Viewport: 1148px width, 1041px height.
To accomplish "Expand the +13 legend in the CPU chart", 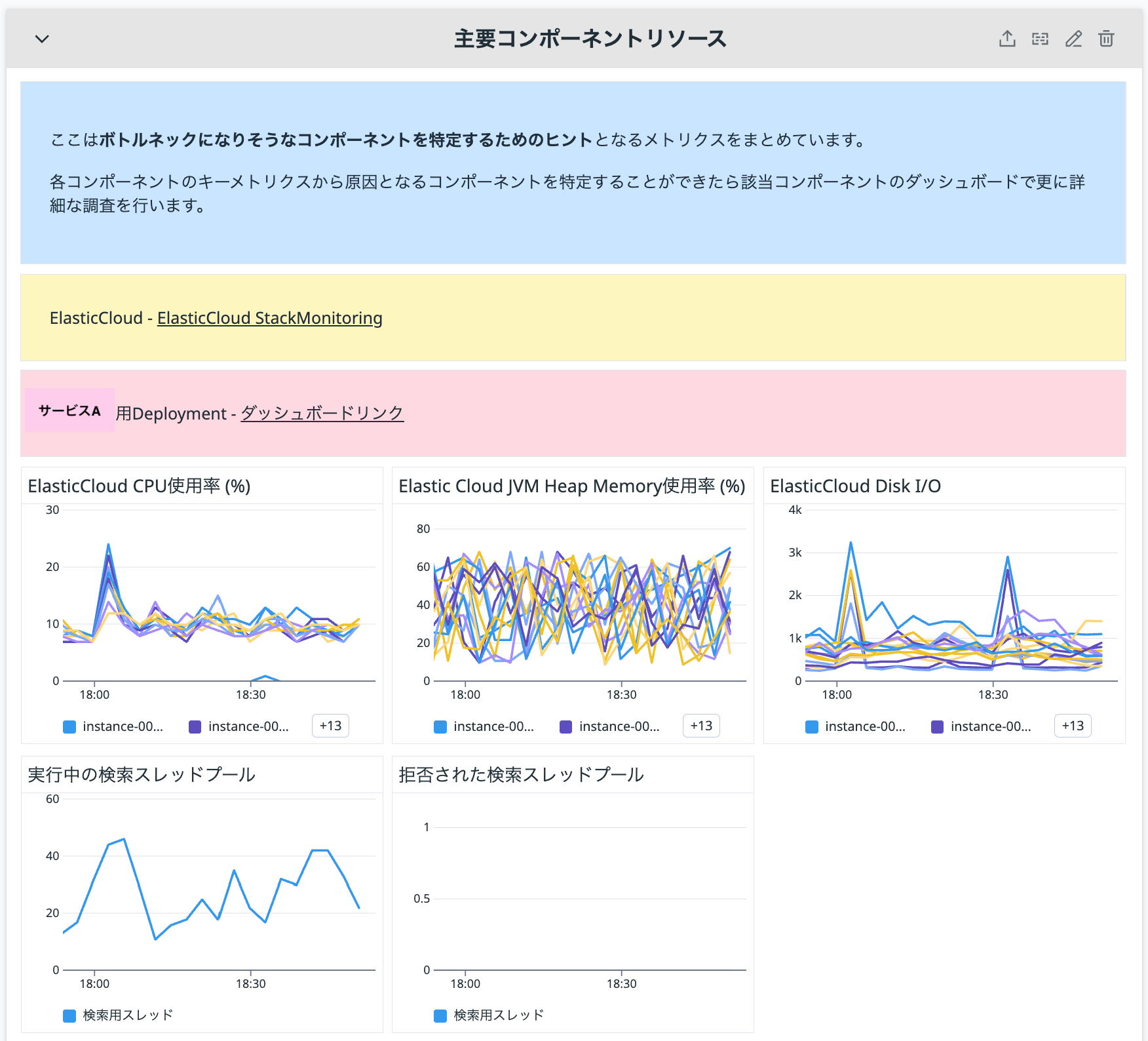I will tap(330, 726).
